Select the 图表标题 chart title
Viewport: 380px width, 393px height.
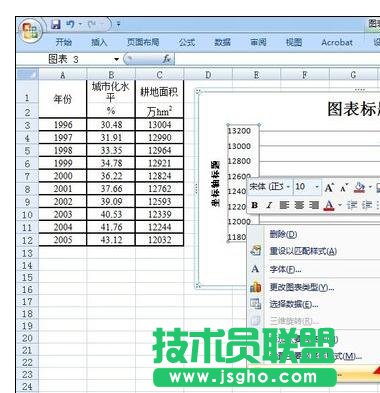(353, 109)
